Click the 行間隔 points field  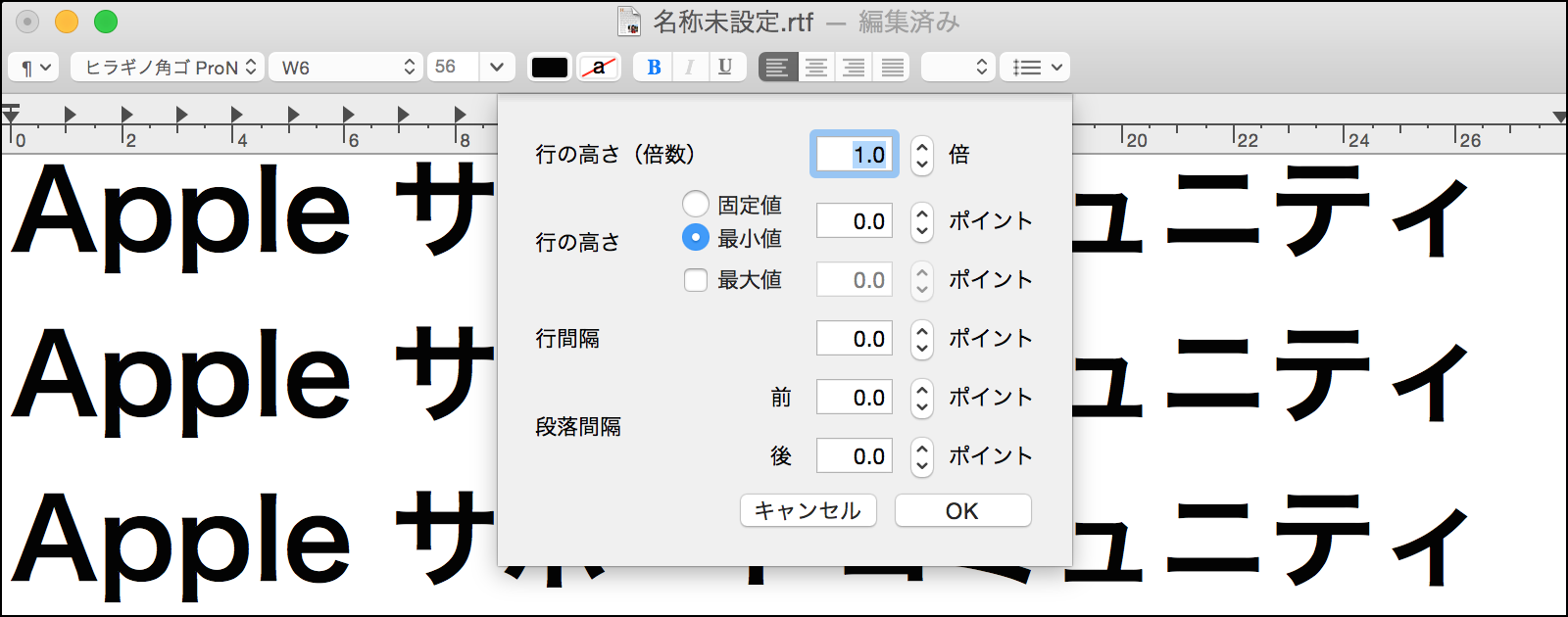(855, 339)
